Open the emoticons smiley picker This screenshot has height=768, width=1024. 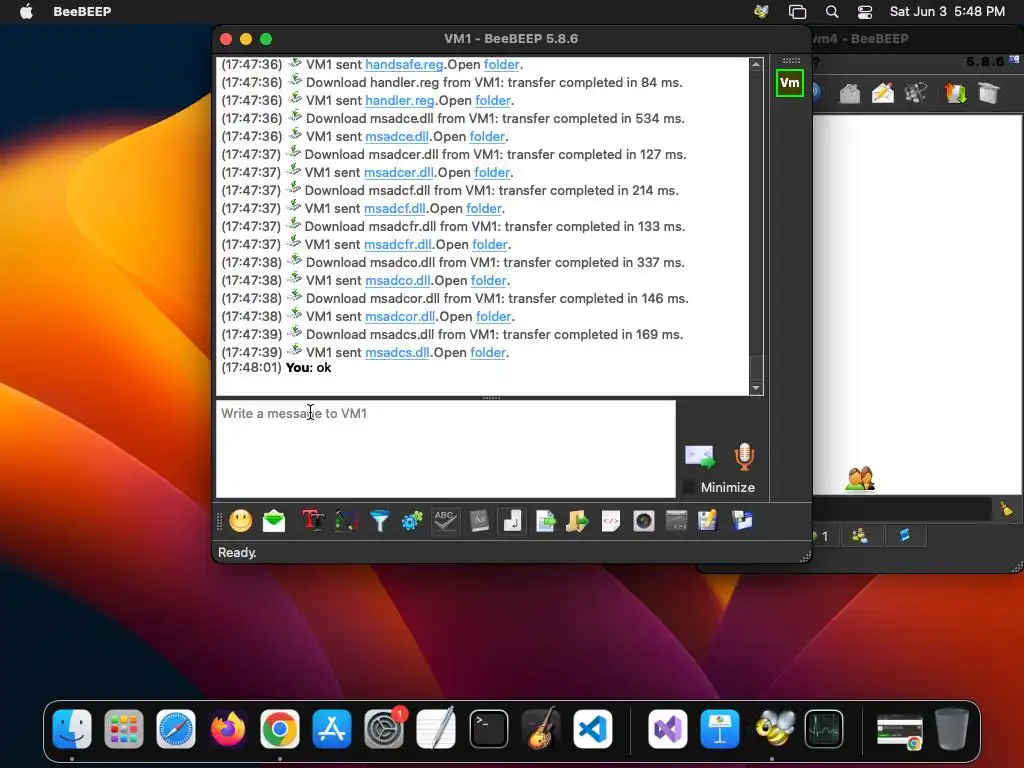[241, 521]
